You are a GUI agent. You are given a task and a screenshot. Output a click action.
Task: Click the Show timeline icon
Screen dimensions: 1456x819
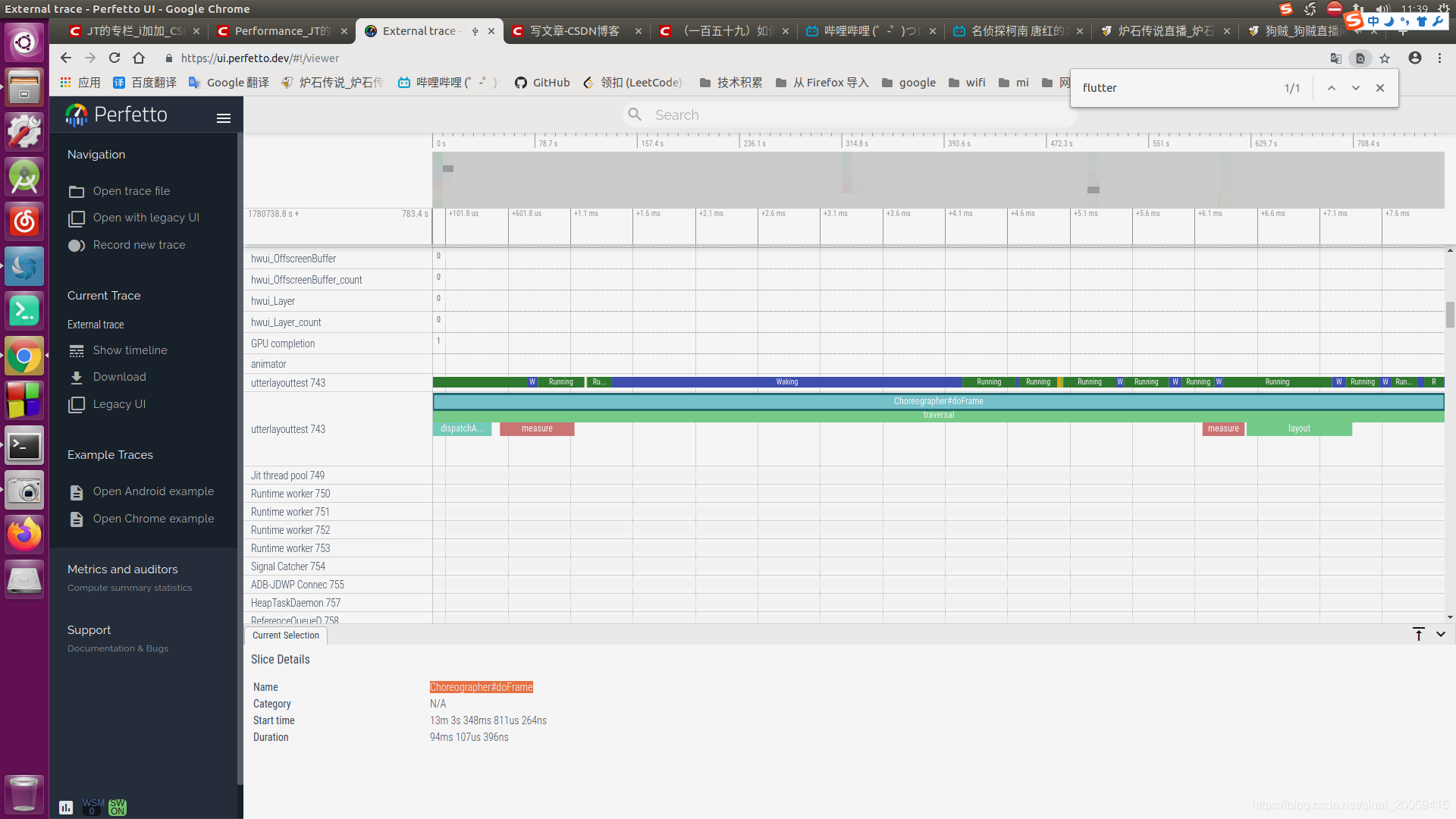[77, 351]
